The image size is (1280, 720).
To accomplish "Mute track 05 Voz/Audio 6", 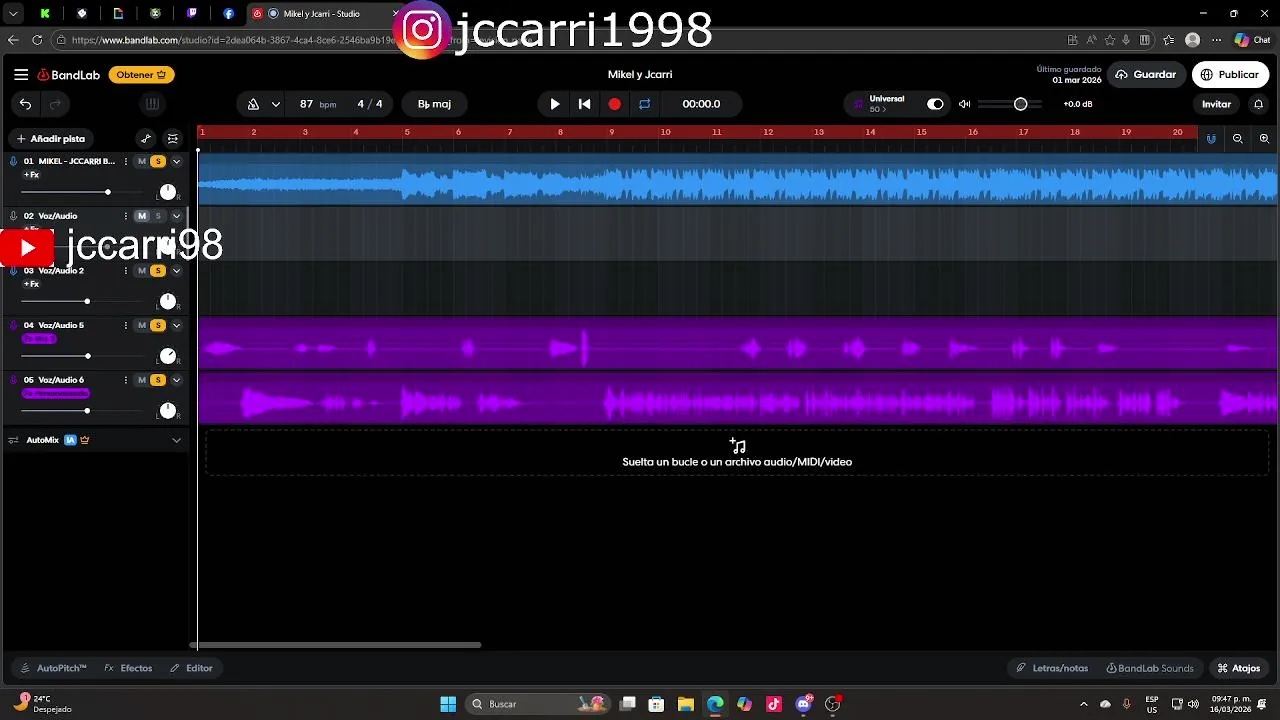I will 142,380.
